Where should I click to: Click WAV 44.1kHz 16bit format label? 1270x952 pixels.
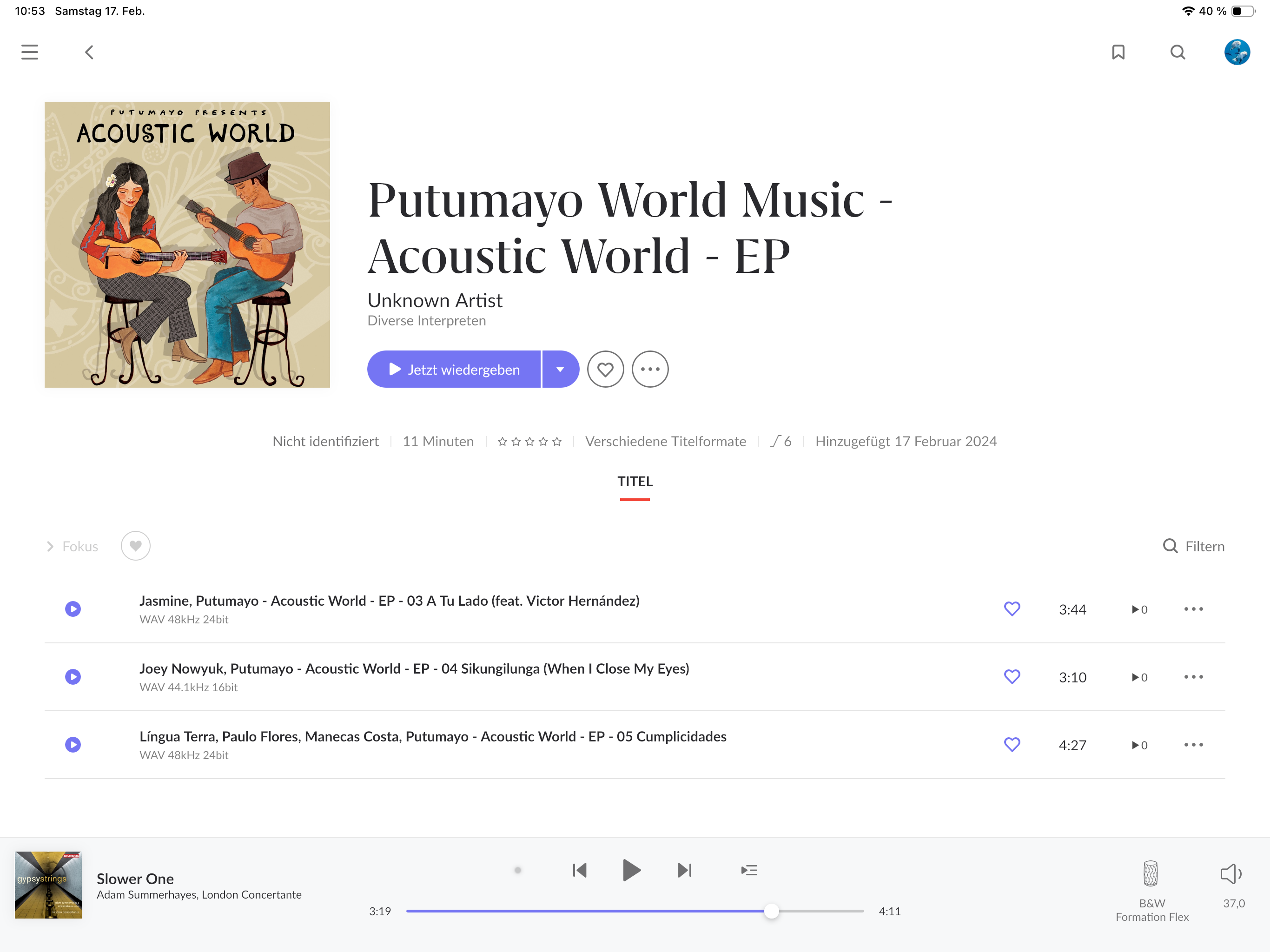tap(188, 687)
